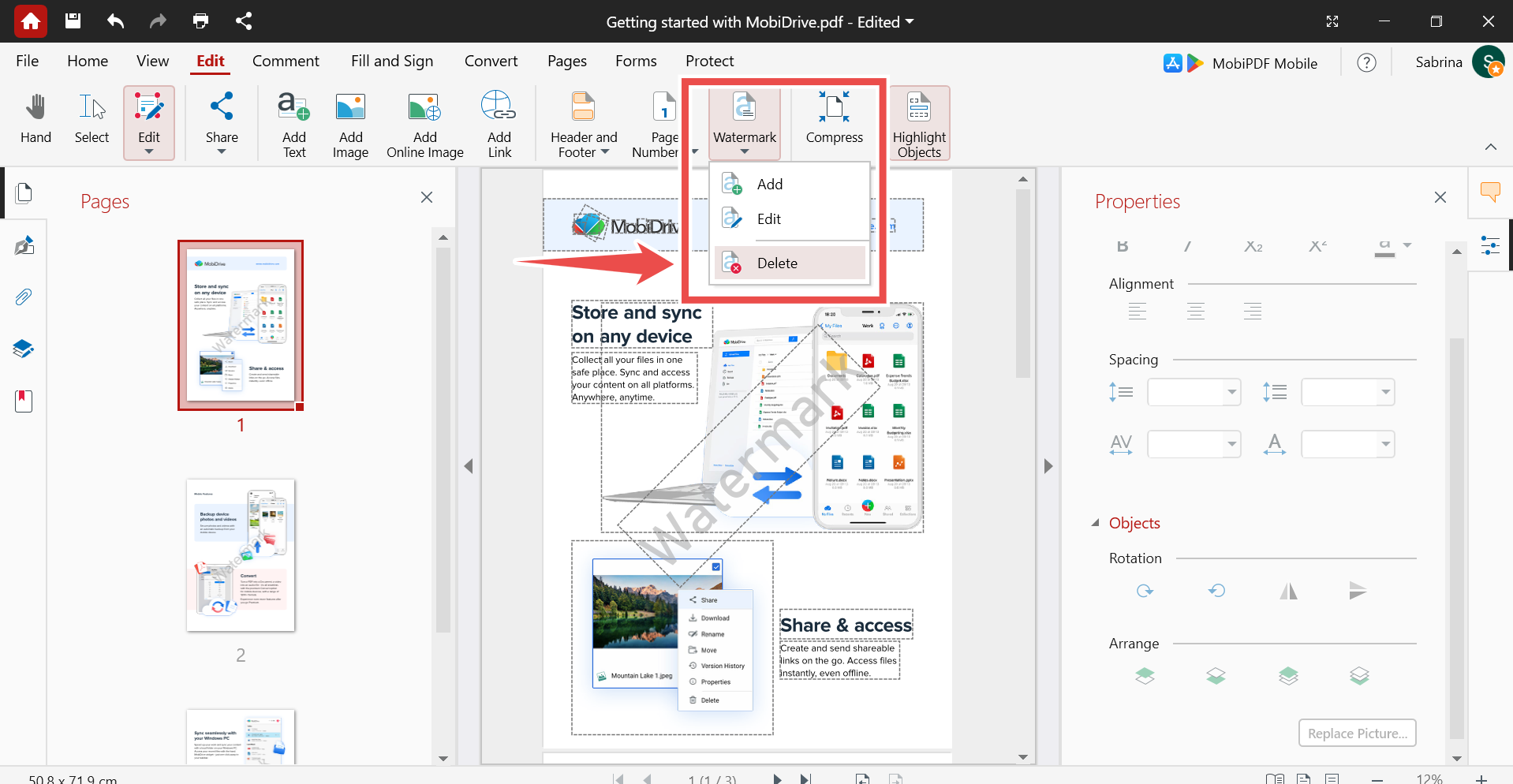This screenshot has height=784, width=1513.
Task: Click the Add Image tool
Action: click(350, 125)
